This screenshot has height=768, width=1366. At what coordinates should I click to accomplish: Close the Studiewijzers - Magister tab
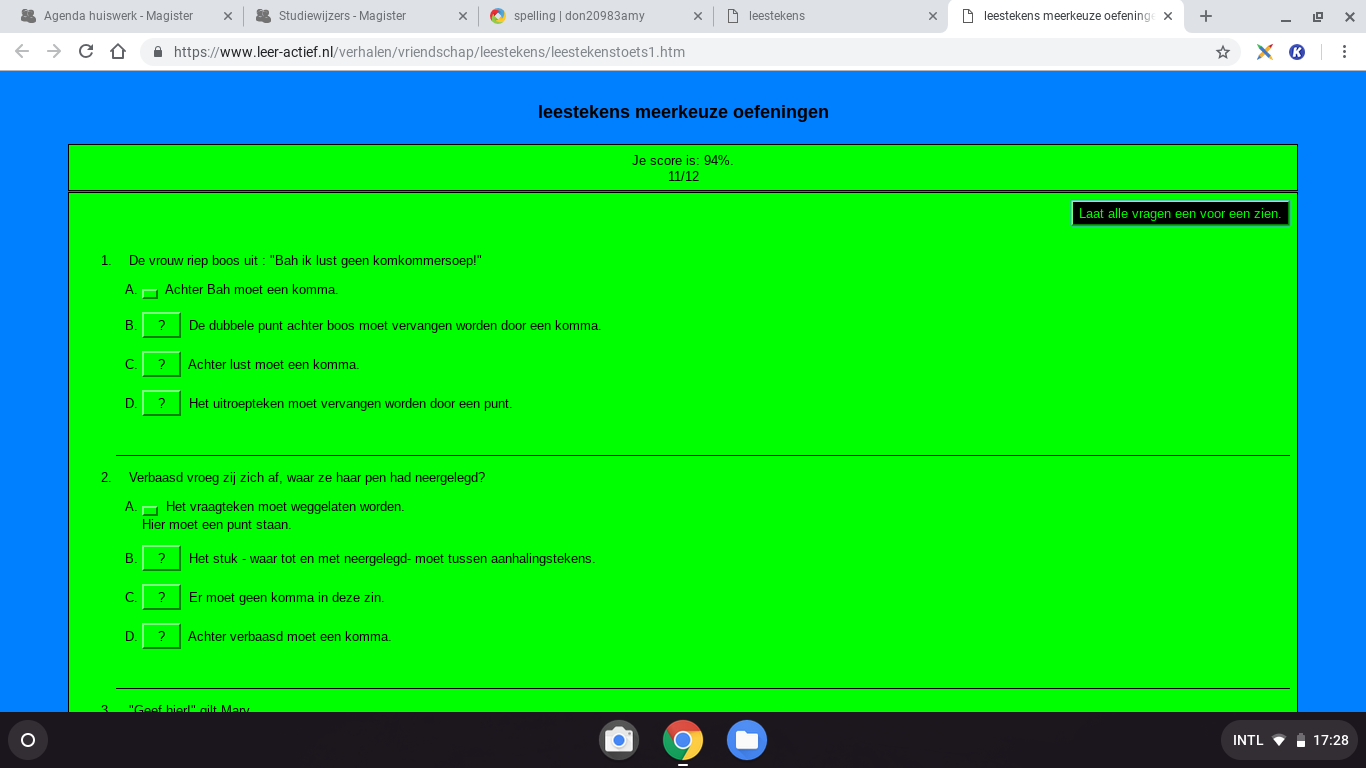pos(462,16)
